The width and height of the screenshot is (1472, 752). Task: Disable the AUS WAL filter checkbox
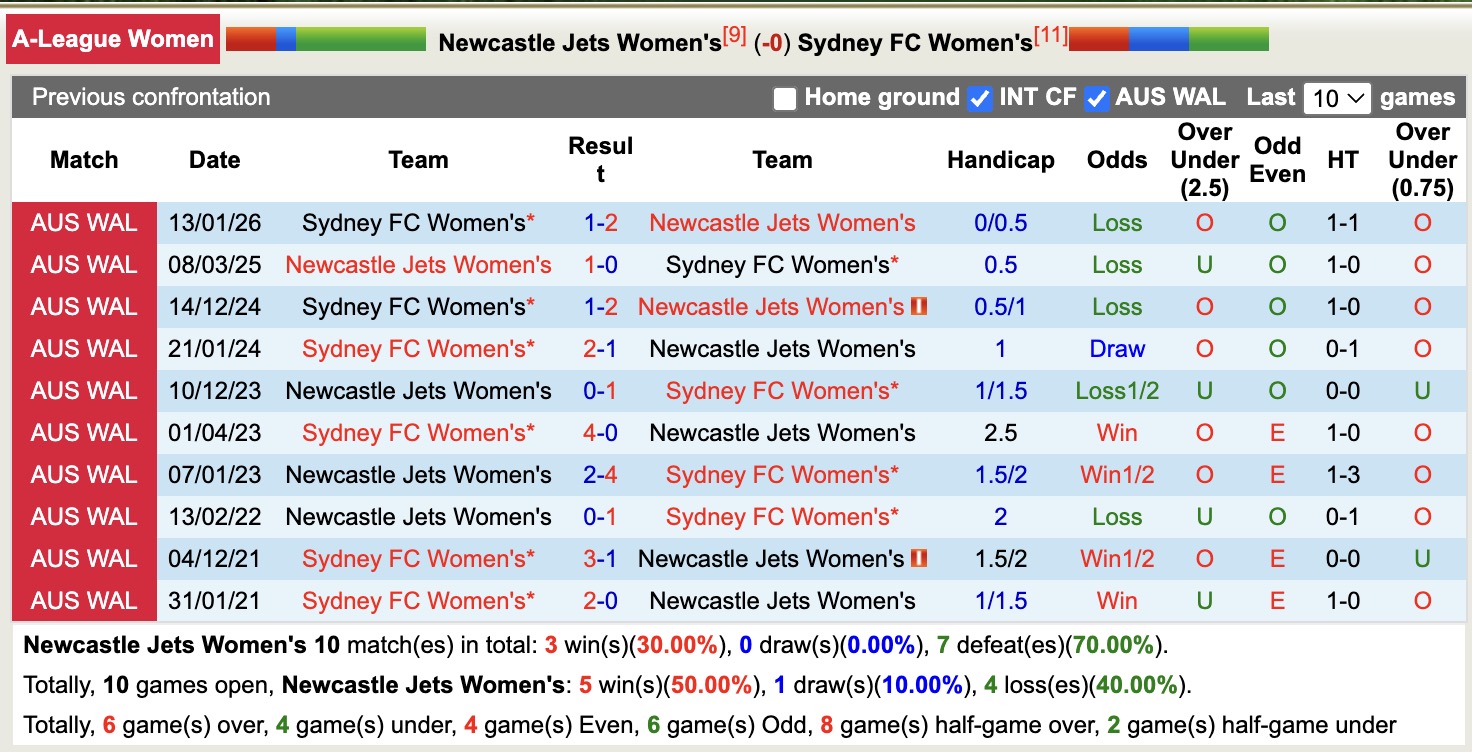1096,97
